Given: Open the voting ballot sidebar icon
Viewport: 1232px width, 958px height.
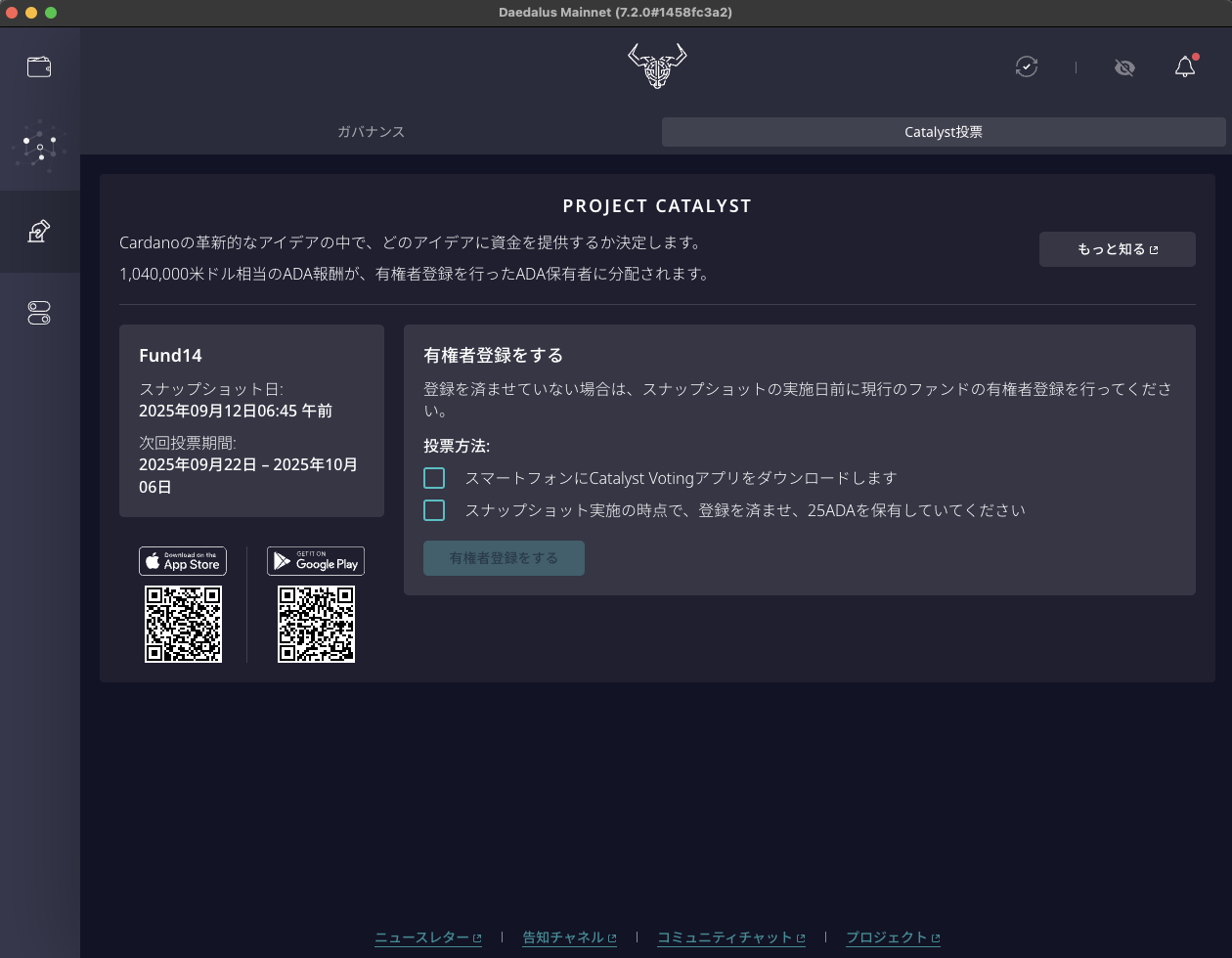Looking at the screenshot, I should coord(39,232).
